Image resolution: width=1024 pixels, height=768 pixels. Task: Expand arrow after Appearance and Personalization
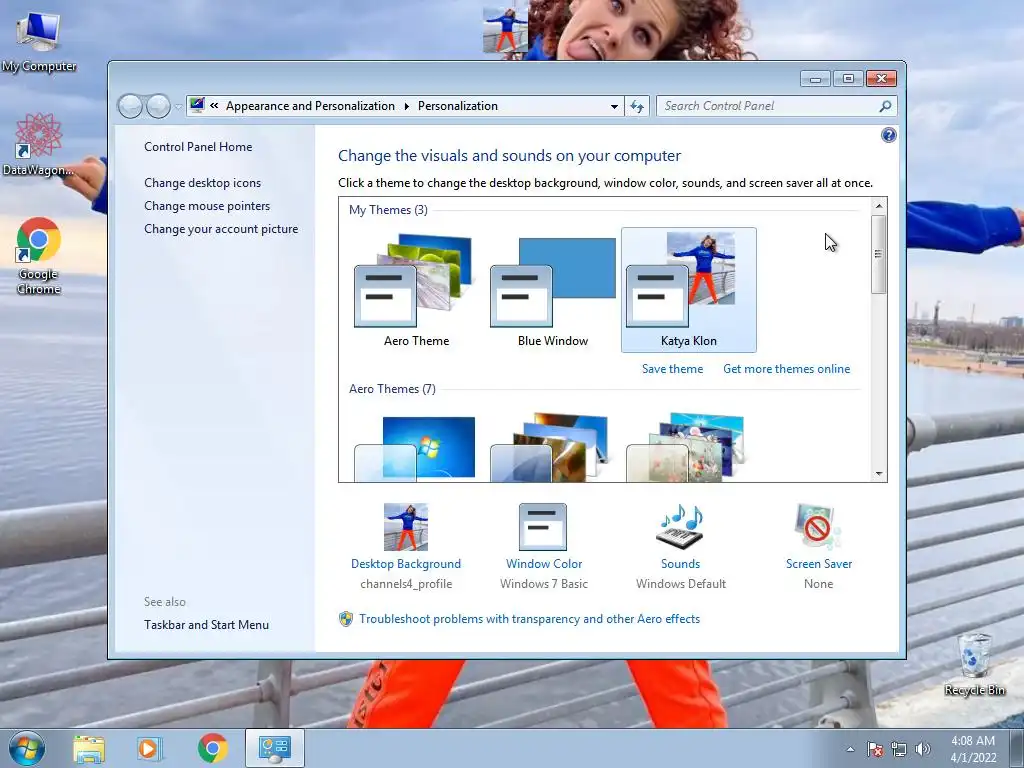tap(406, 106)
